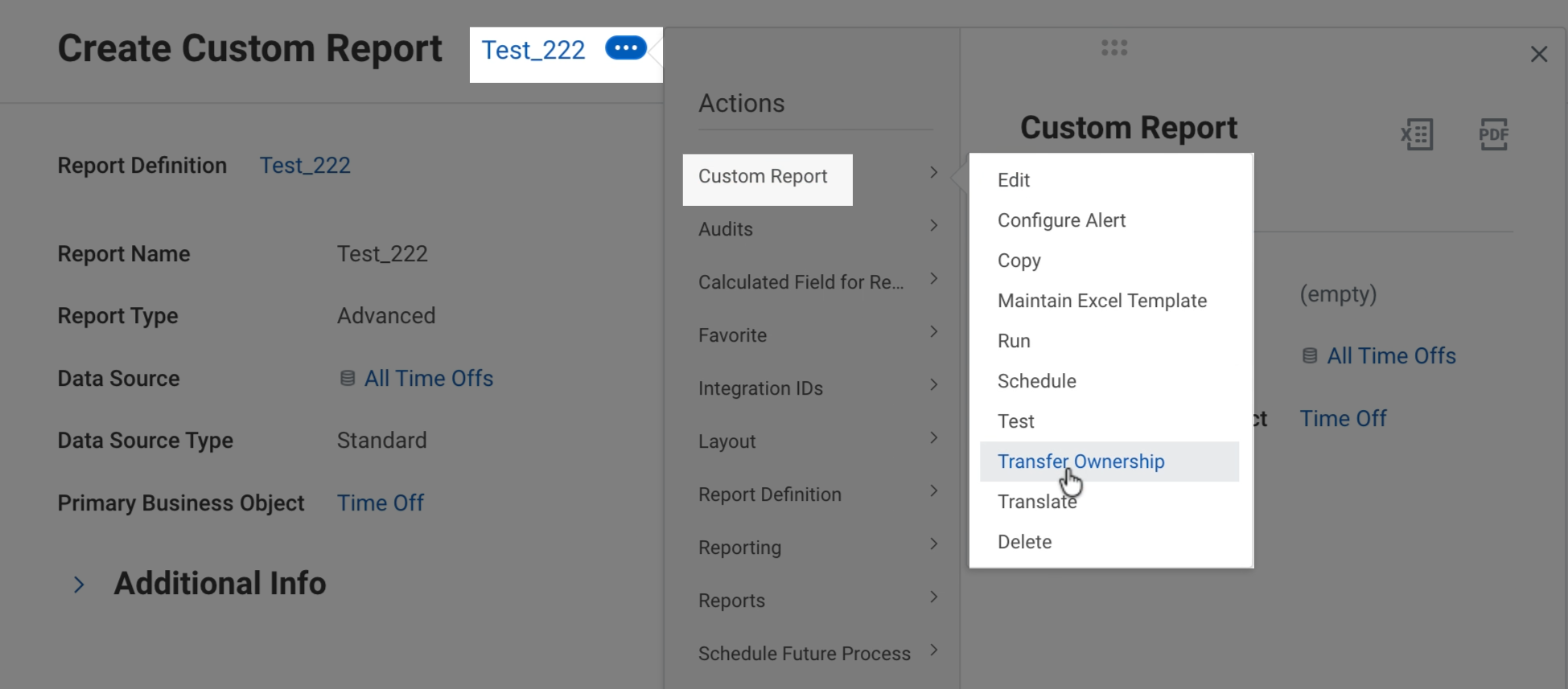Click the Create Custom Report page title
This screenshot has height=689, width=1568.
point(250,48)
